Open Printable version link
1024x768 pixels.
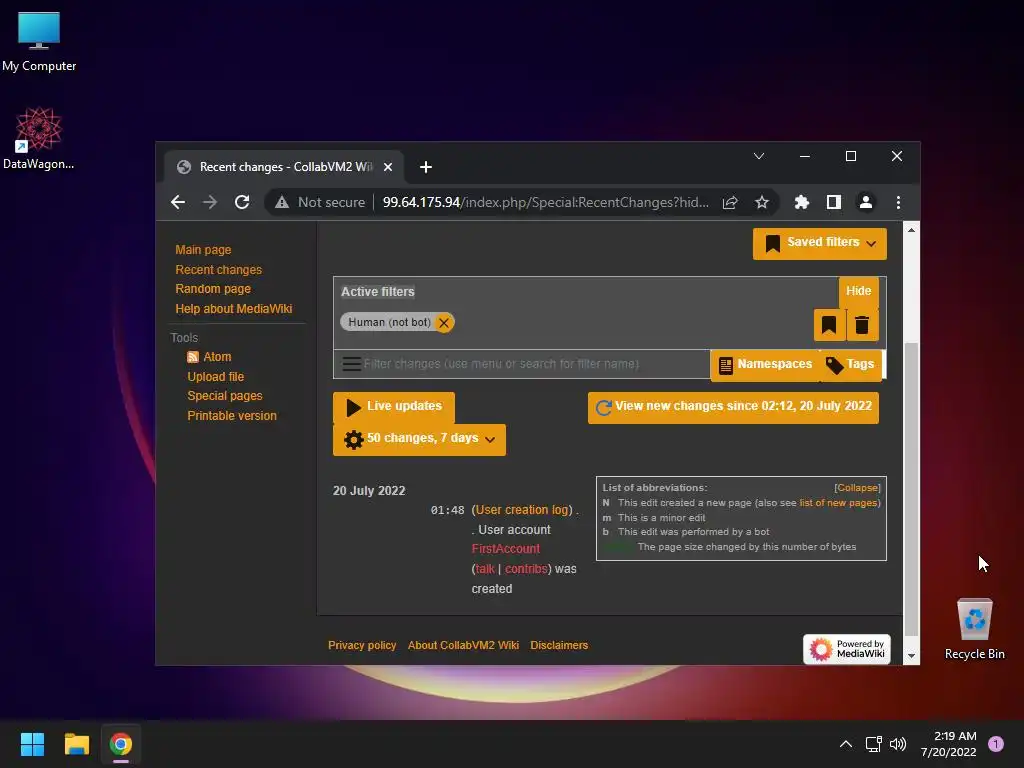pos(232,416)
